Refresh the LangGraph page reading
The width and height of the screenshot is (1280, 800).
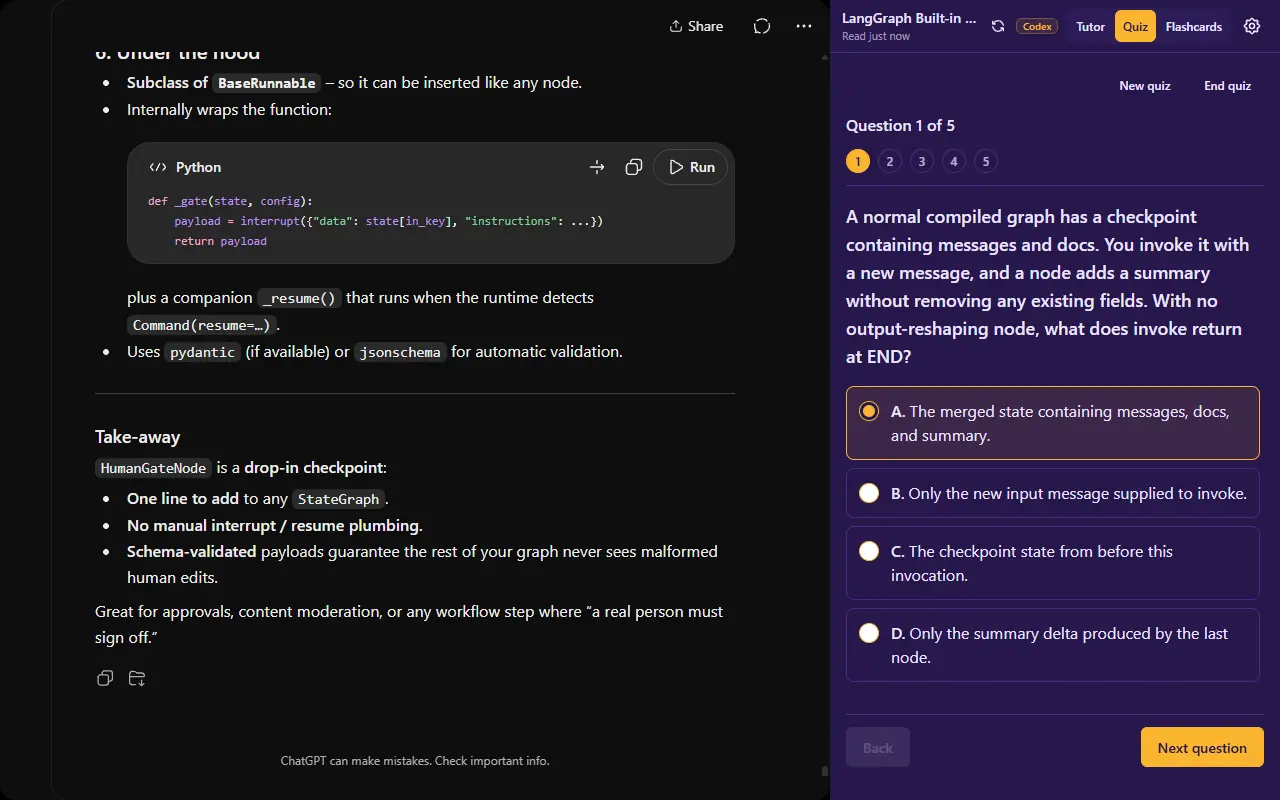[x=998, y=26]
